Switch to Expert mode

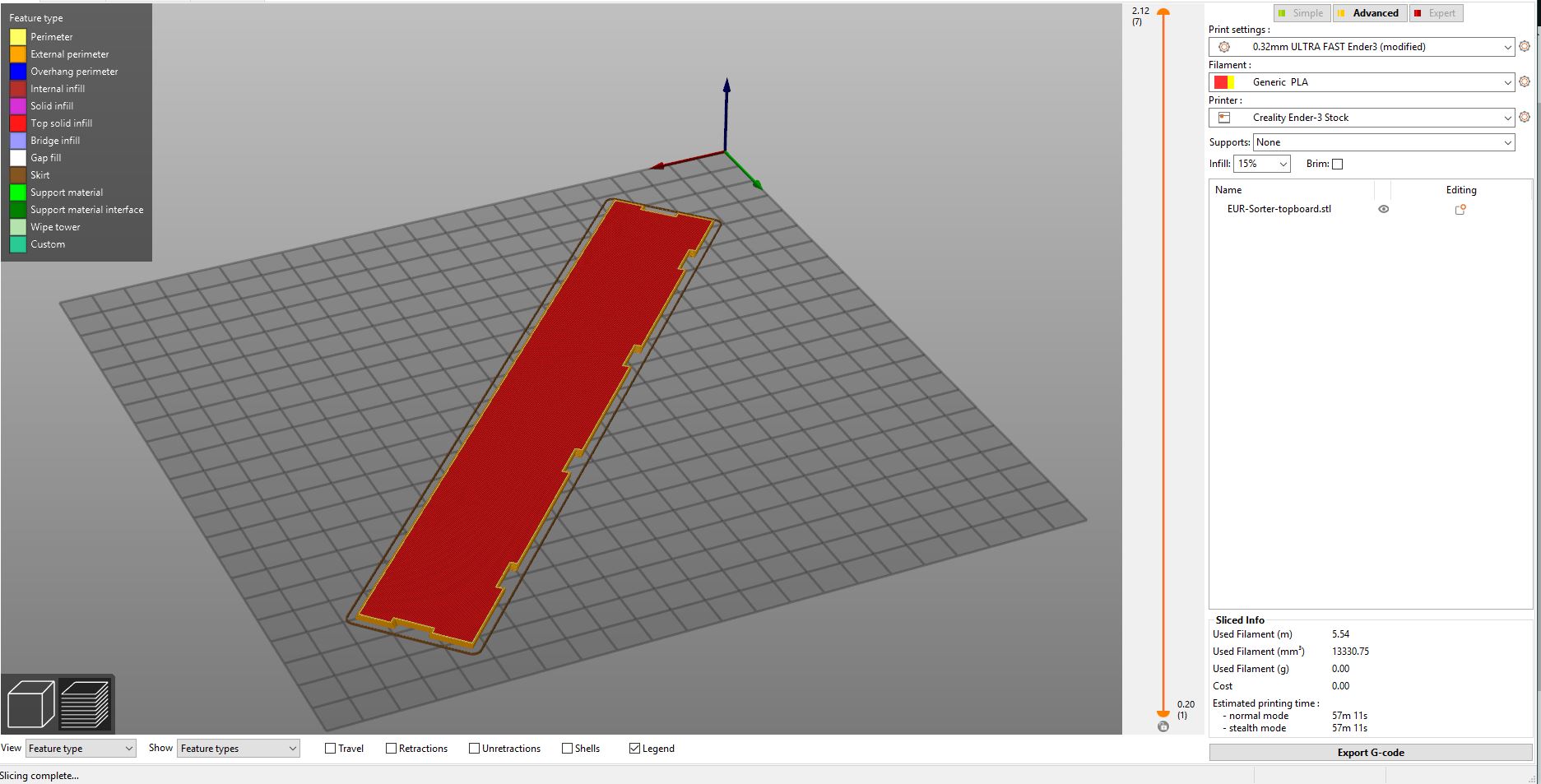pos(1435,12)
